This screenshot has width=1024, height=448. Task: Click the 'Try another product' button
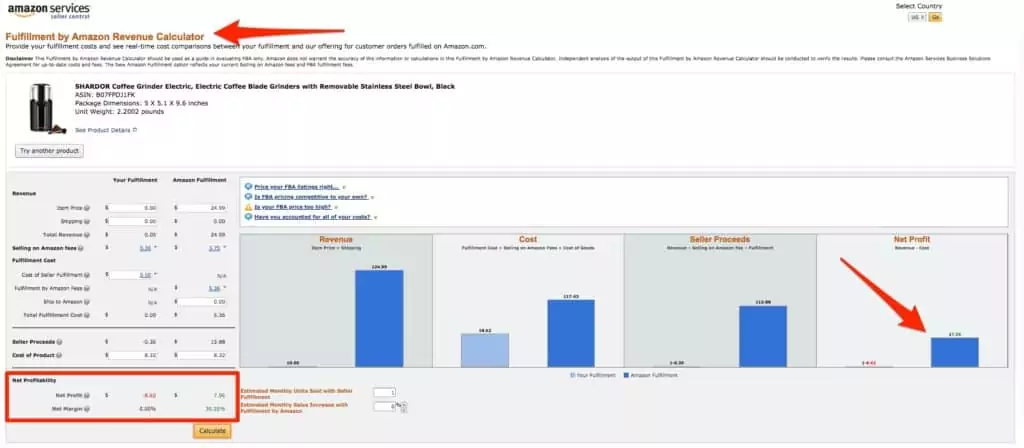pos(49,151)
